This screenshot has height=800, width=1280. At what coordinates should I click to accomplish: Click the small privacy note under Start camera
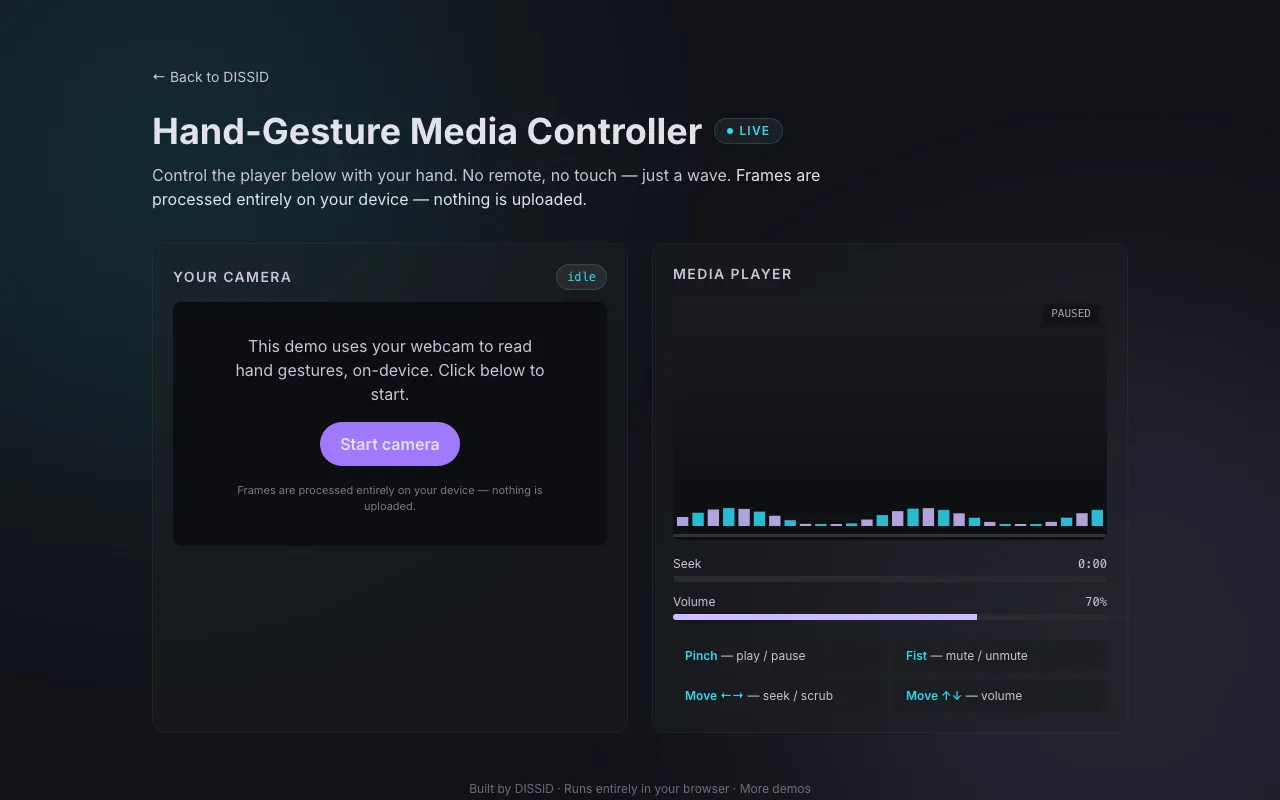coord(390,498)
